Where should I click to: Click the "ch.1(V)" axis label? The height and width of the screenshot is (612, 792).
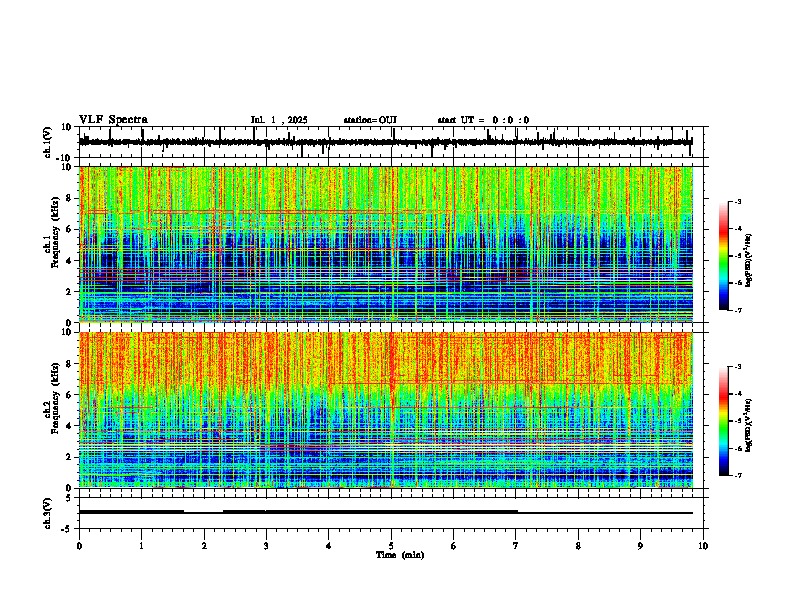[x=47, y=142]
